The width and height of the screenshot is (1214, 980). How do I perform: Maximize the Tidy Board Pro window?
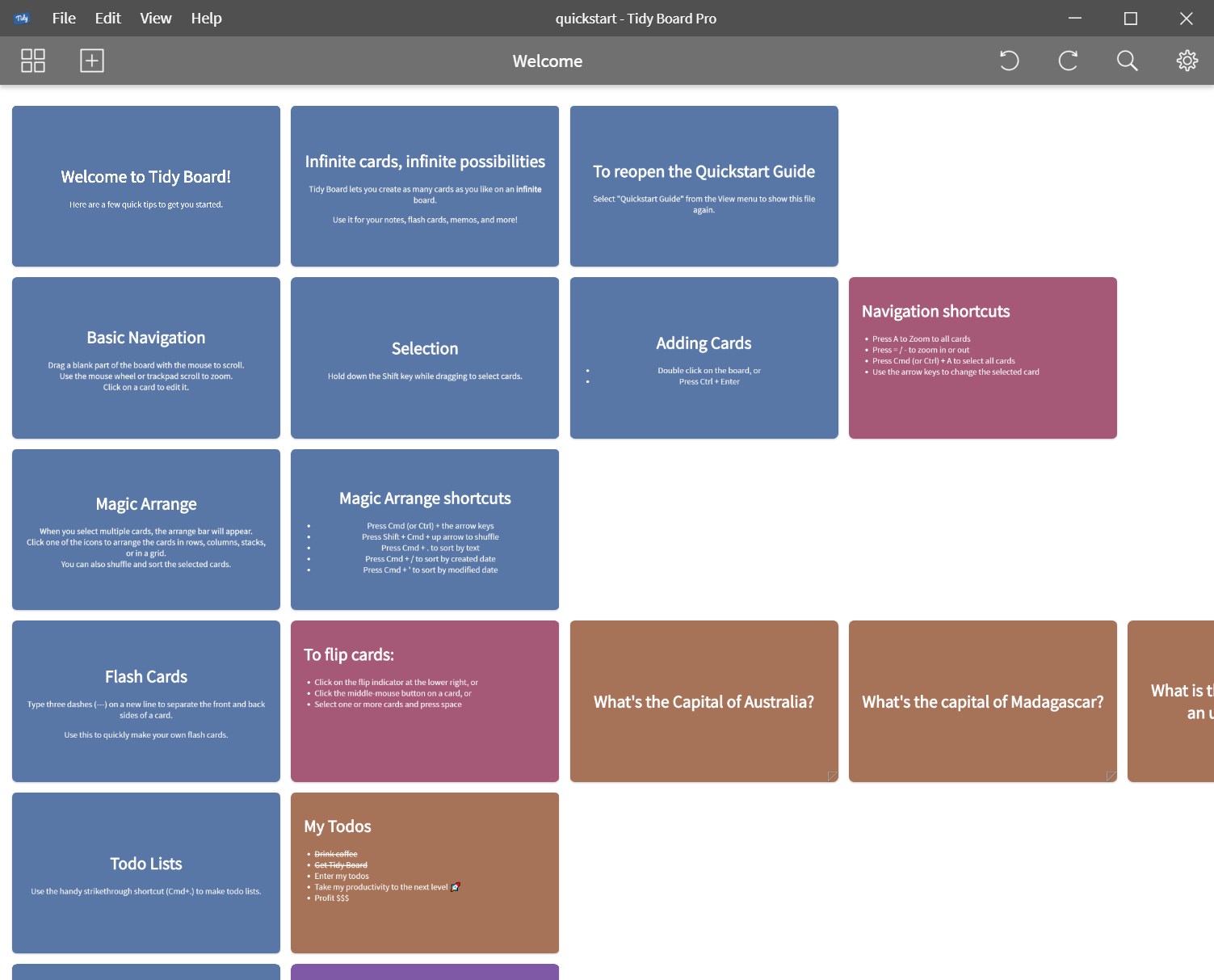[1131, 18]
